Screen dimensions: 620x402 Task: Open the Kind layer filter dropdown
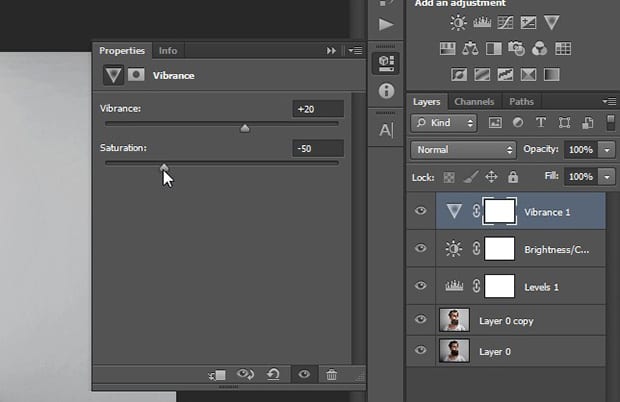[x=444, y=123]
